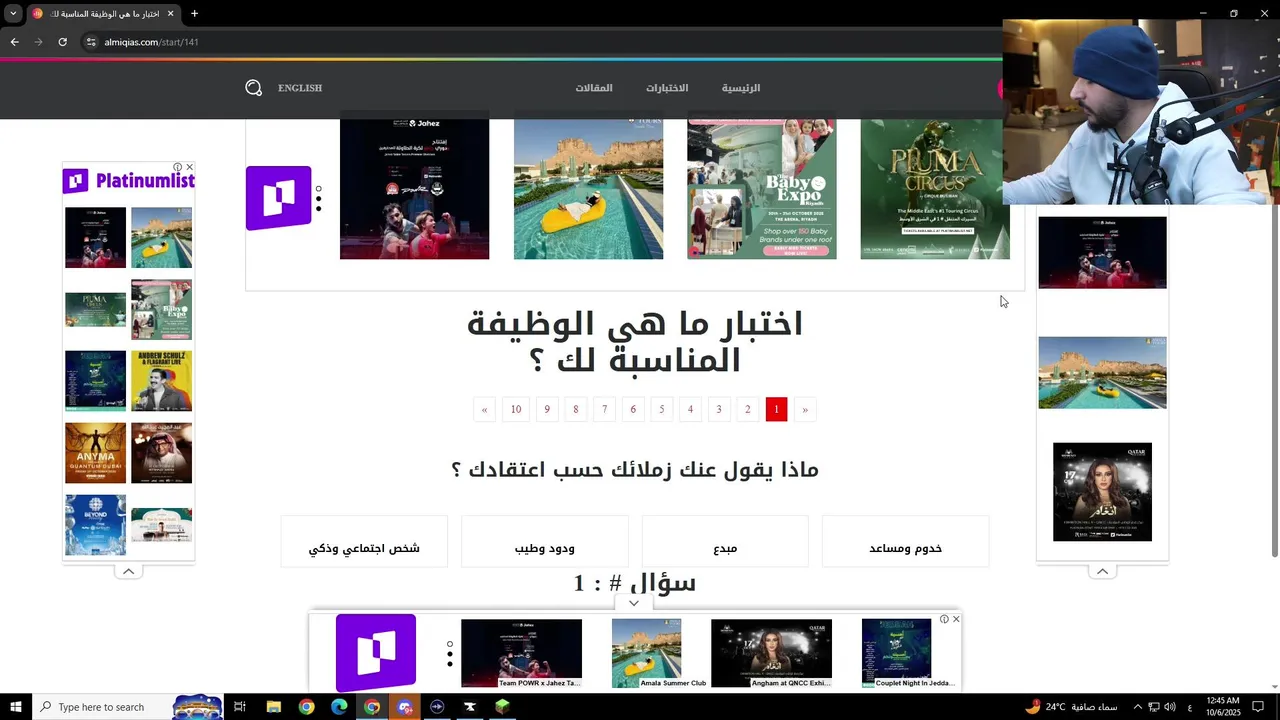Go to question page 9 in pagination

tap(547, 409)
